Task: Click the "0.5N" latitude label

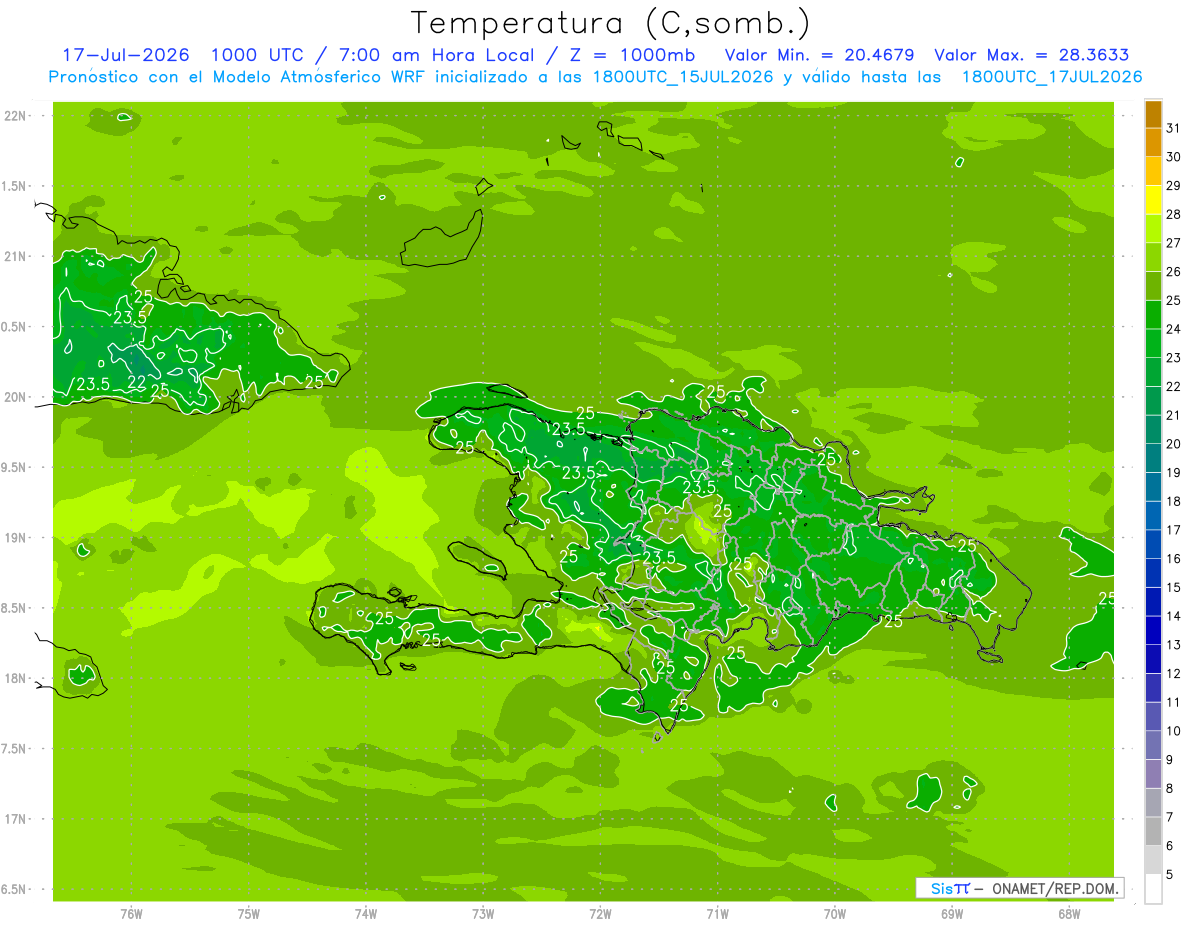Action: point(14,327)
